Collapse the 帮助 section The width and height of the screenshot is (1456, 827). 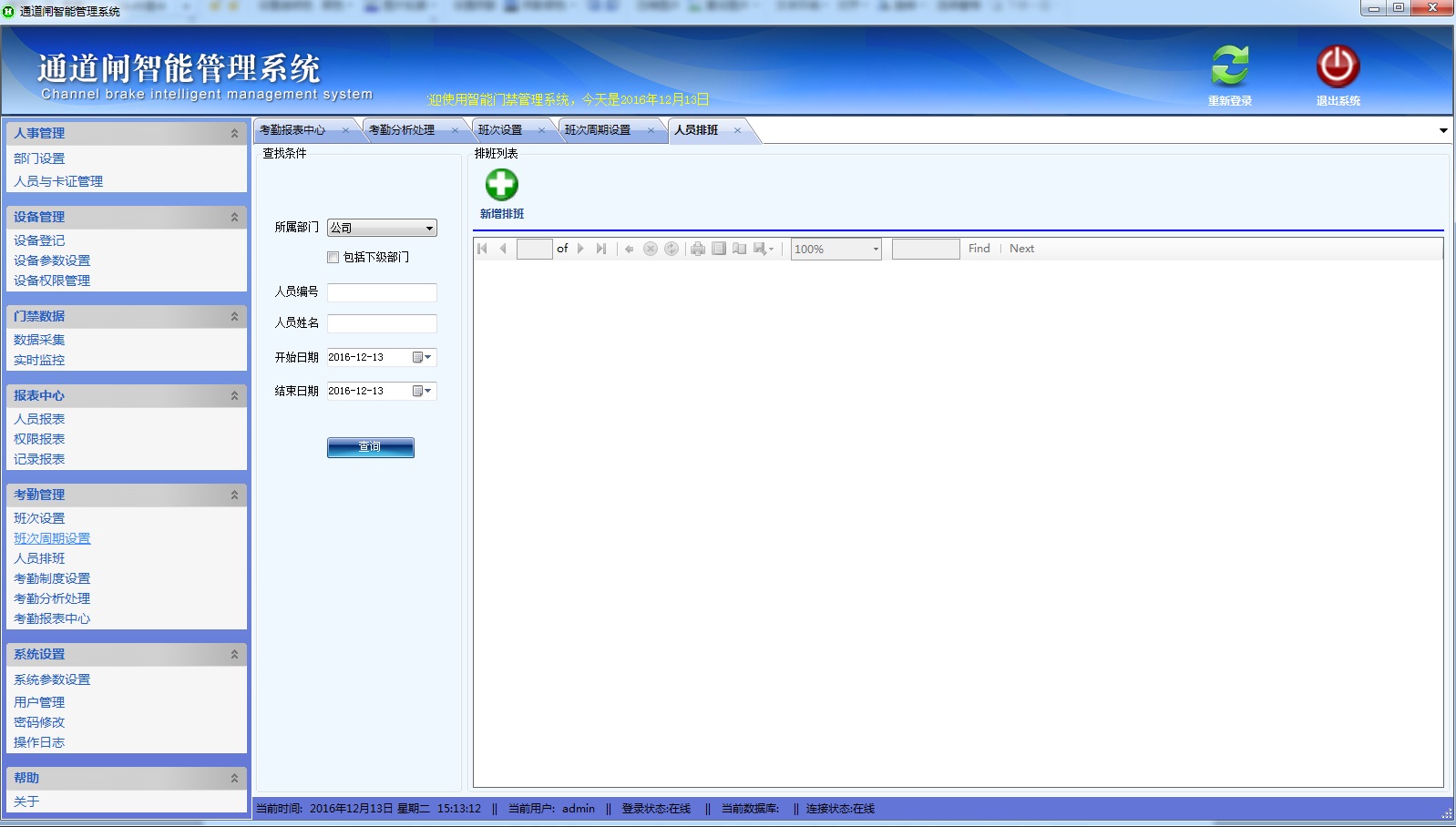234,778
